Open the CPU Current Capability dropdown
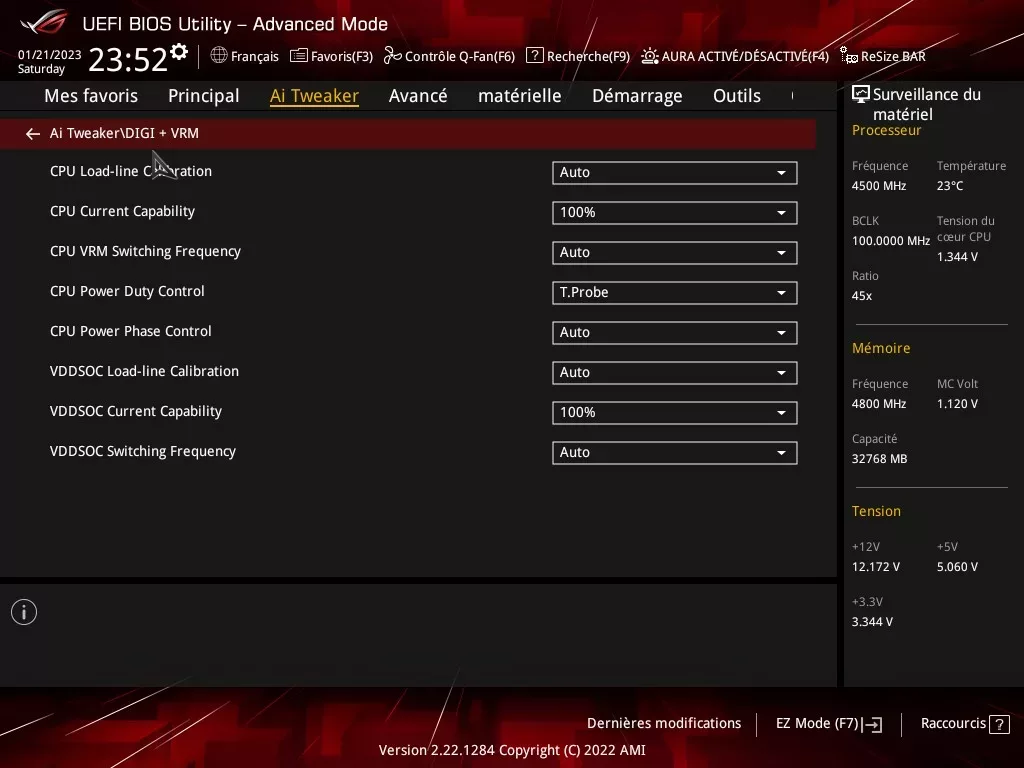The height and width of the screenshot is (768, 1024). [674, 212]
